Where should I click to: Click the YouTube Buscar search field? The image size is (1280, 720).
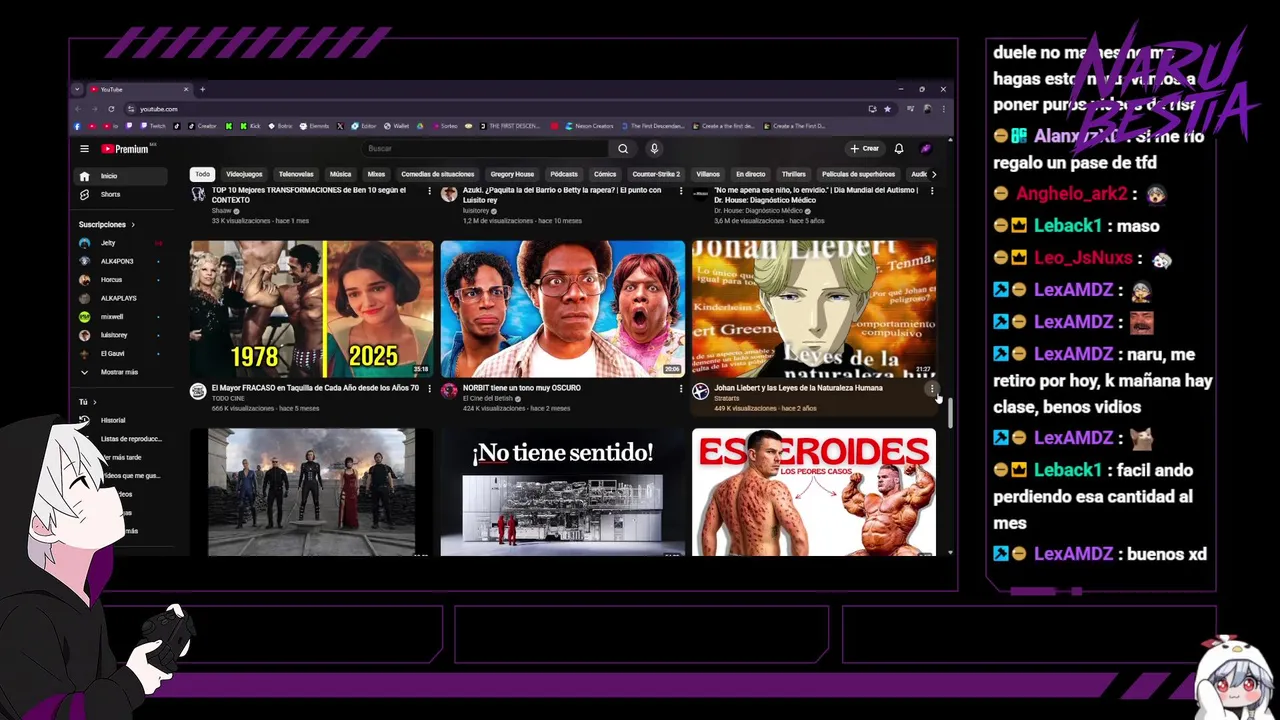point(485,149)
